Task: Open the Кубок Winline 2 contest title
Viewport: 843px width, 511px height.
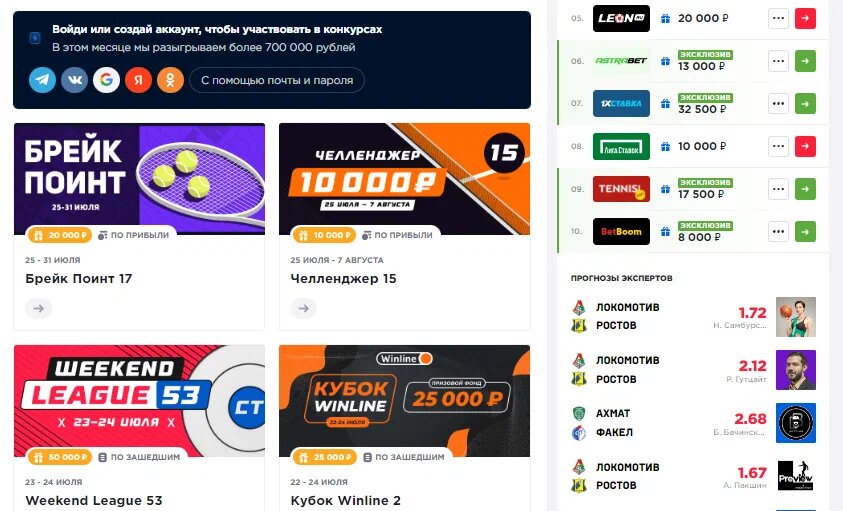Action: click(345, 500)
